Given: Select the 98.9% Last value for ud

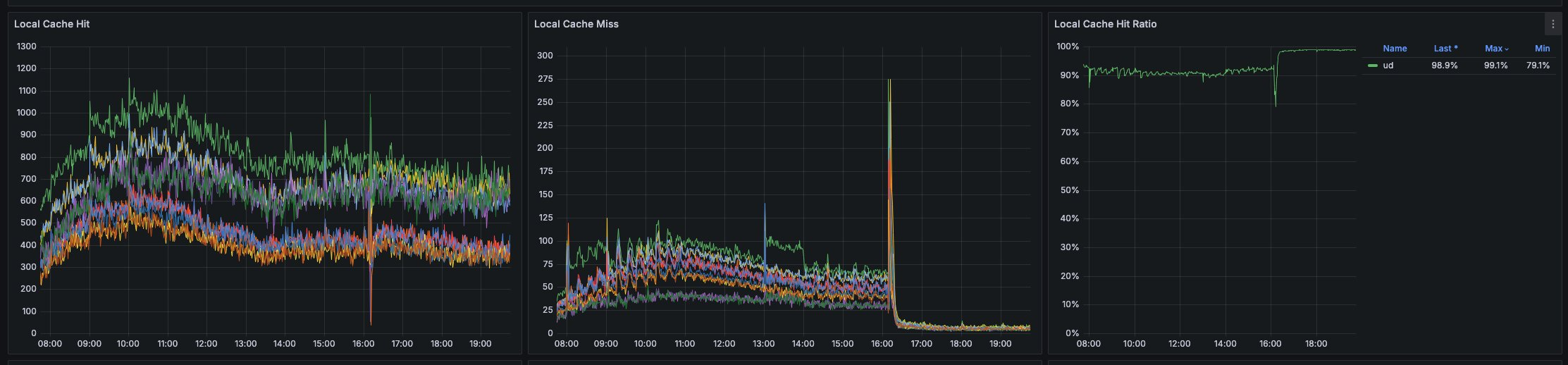Looking at the screenshot, I should click(x=1444, y=66).
